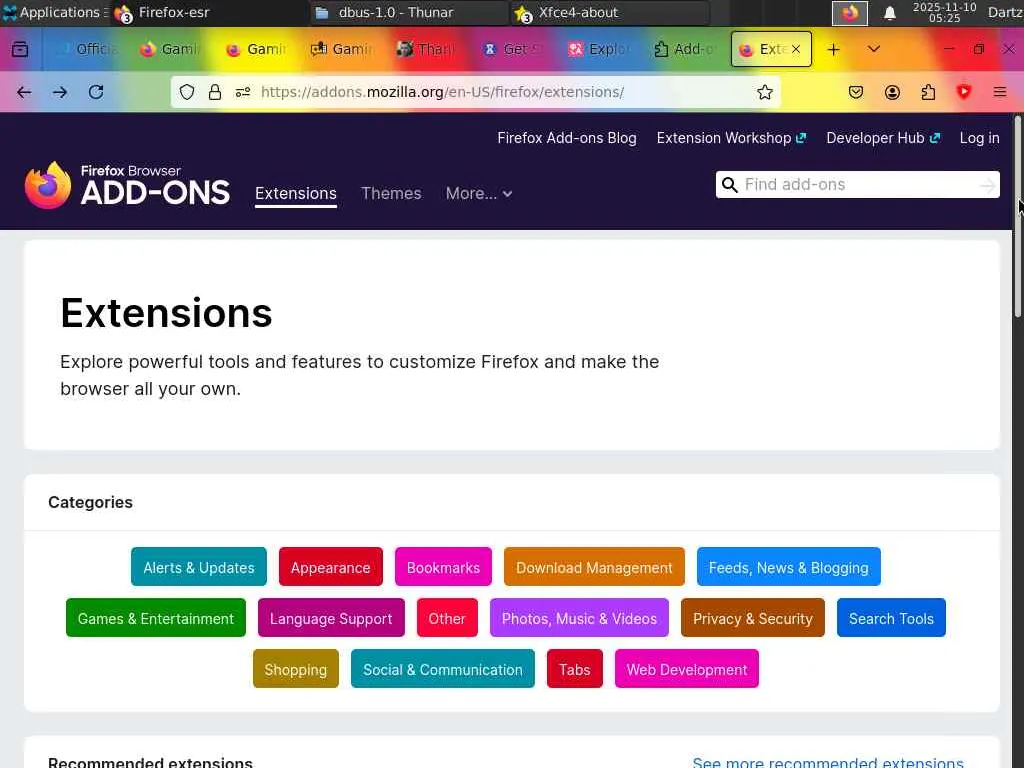1024x768 pixels.
Task: Close the active Extensions tab
Action: coord(795,49)
